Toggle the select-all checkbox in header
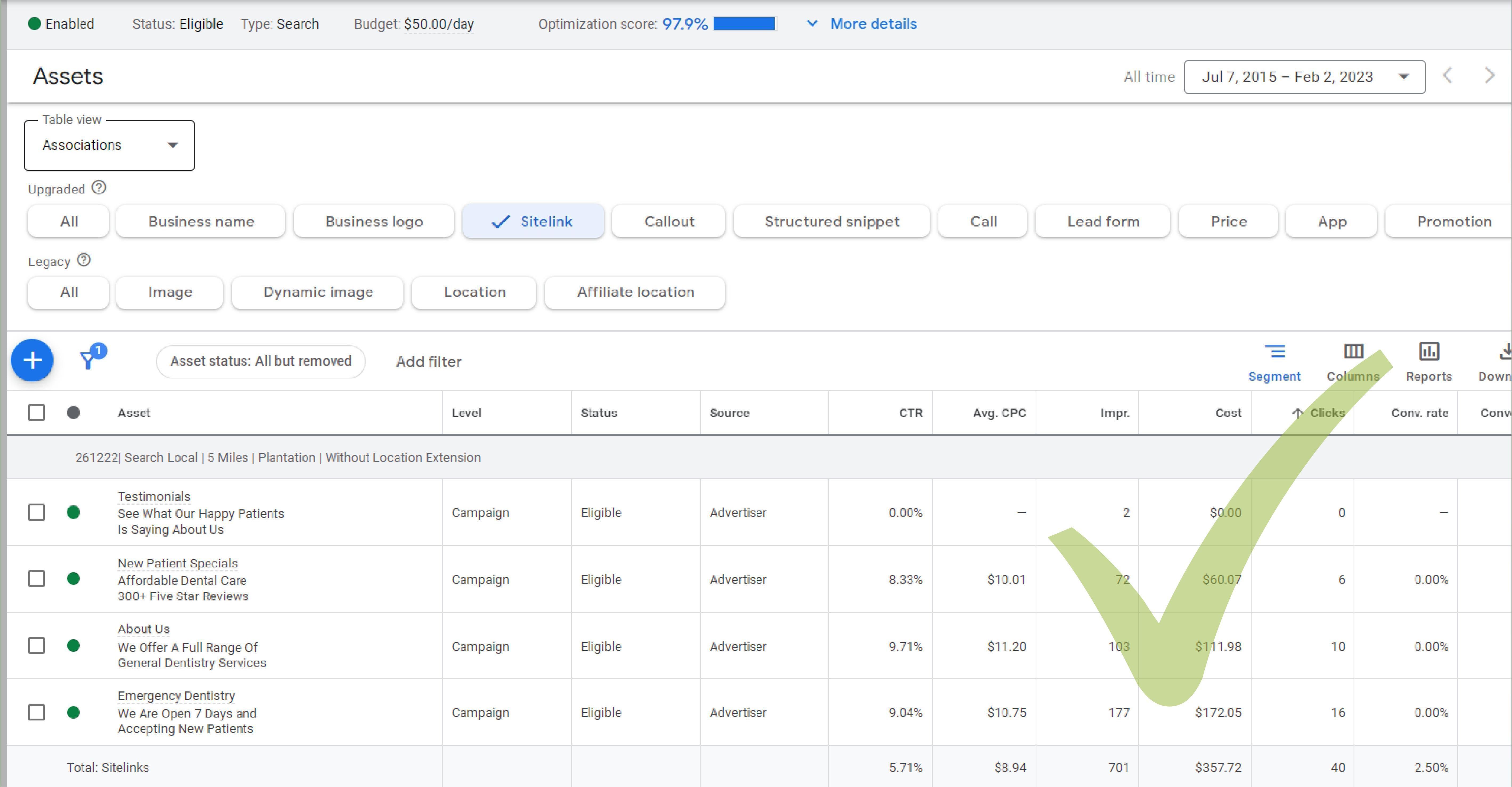 point(36,413)
